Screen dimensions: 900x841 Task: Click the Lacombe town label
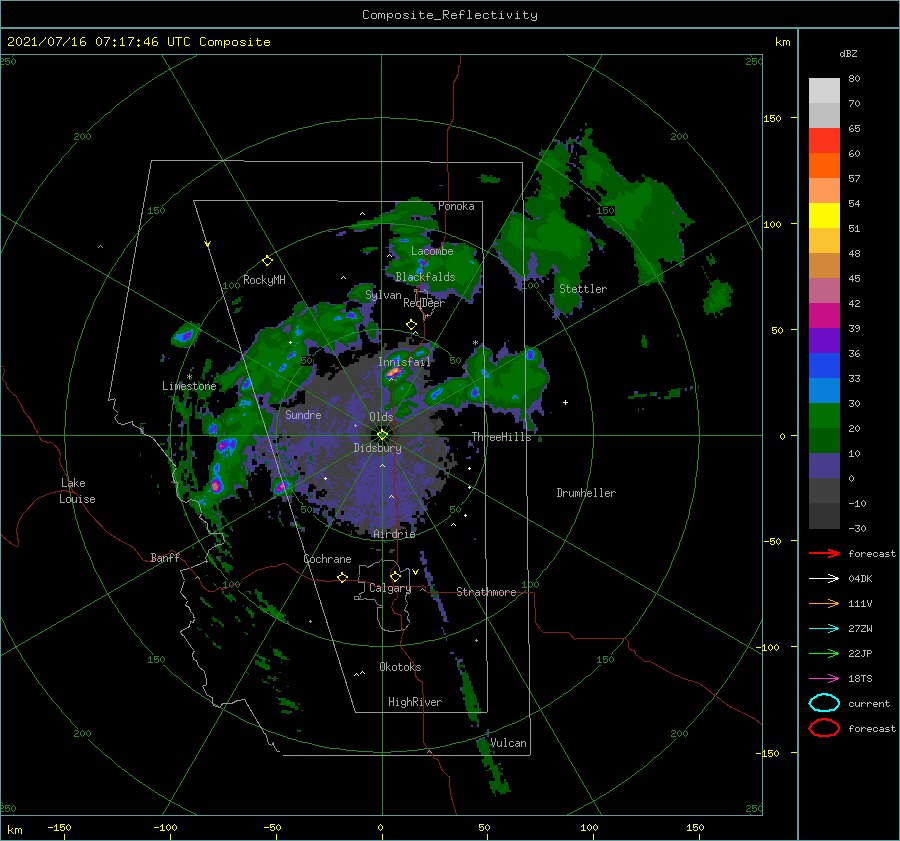pyautogui.click(x=432, y=251)
